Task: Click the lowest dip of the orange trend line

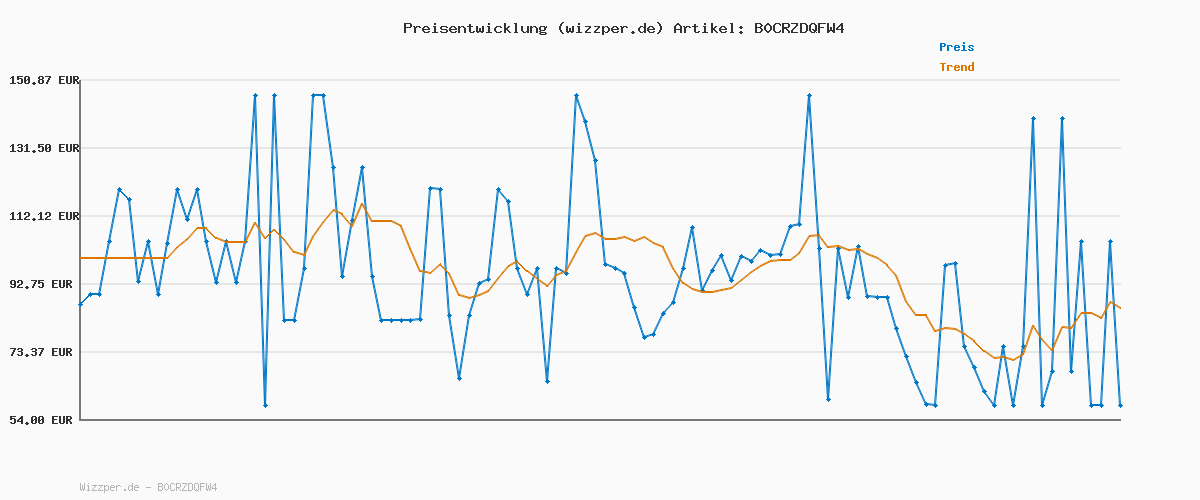Action: click(x=1013, y=360)
